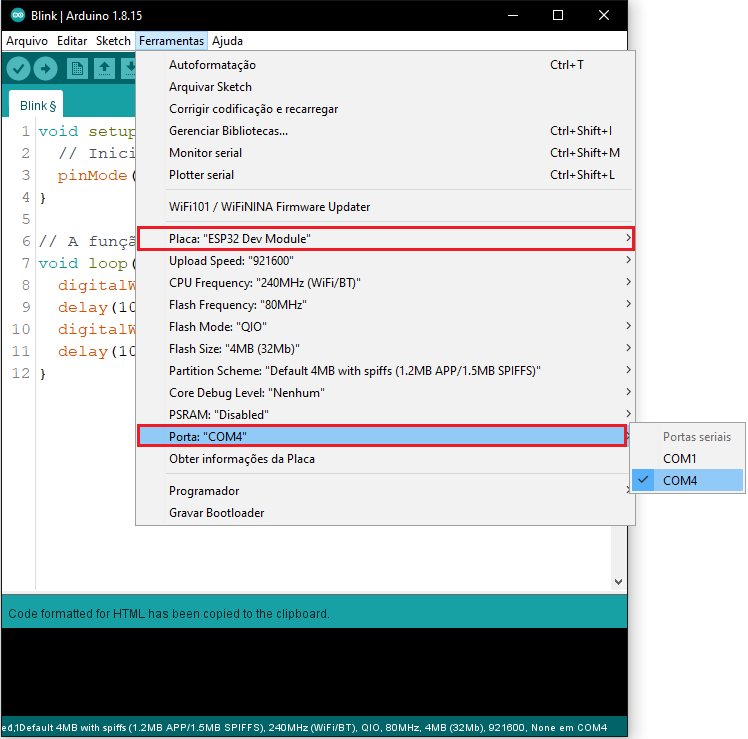Open the Sketch menu
748x739 pixels.
(113, 41)
